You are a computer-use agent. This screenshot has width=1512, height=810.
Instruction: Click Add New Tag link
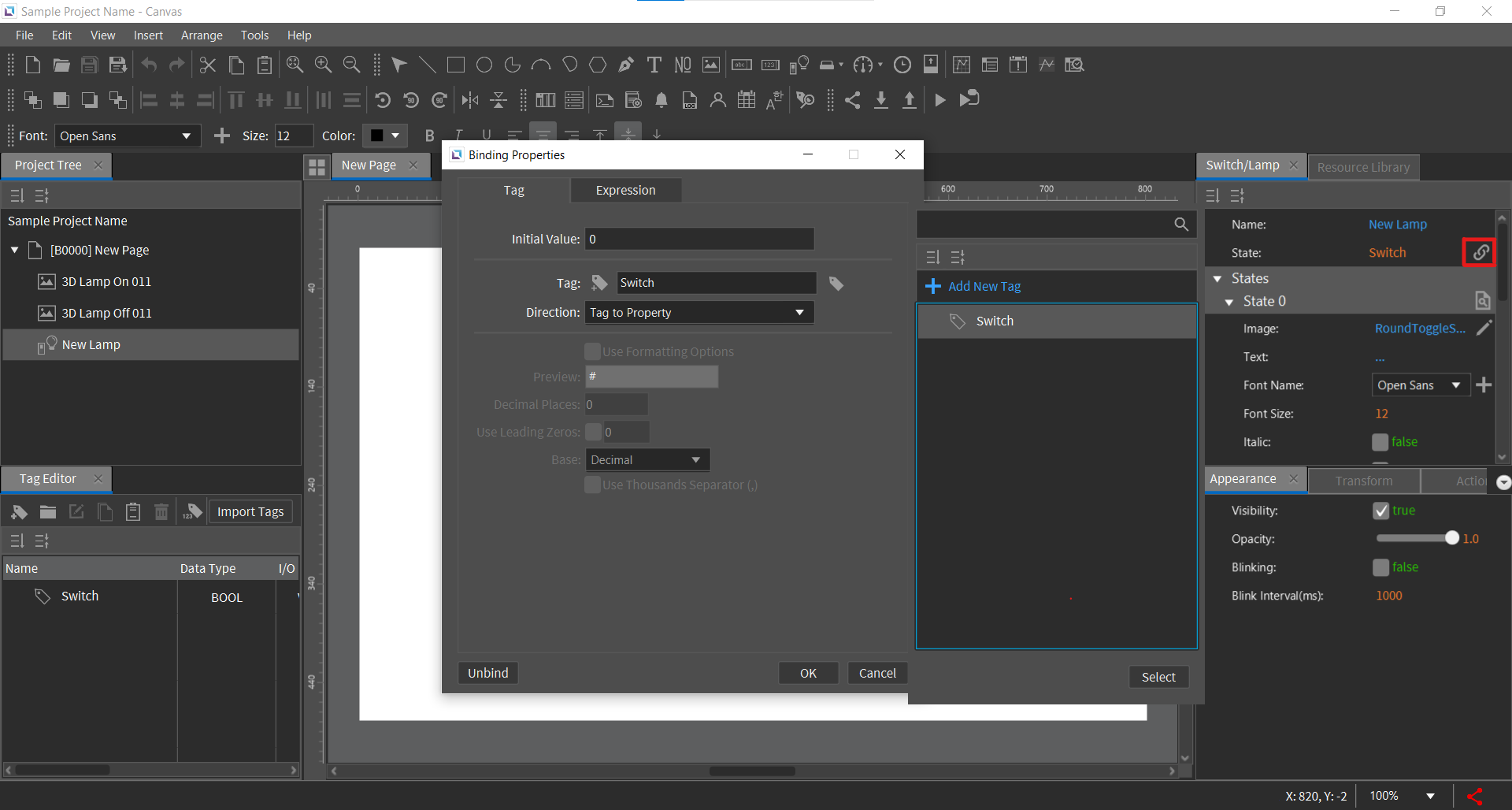pyautogui.click(x=984, y=287)
